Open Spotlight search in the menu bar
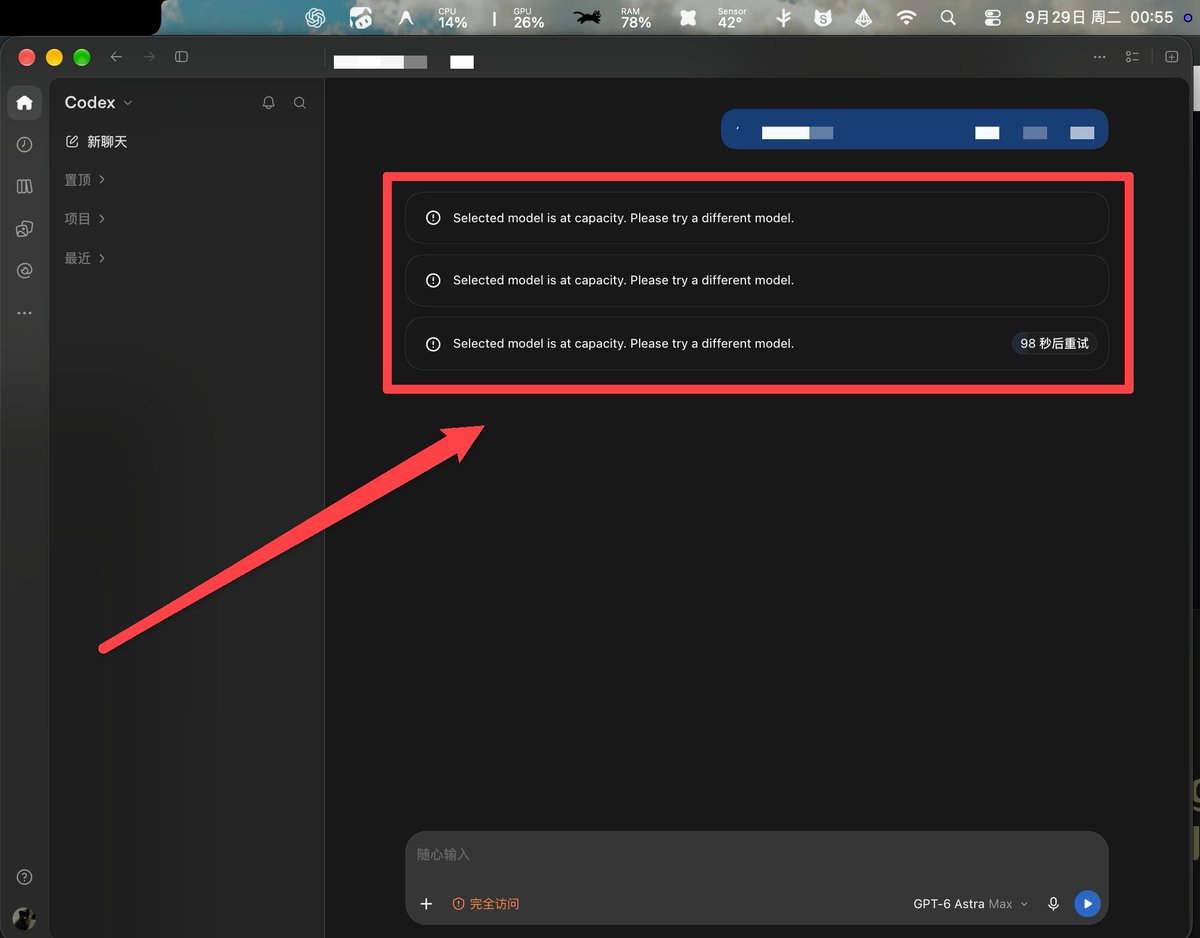The height and width of the screenshot is (938, 1200). [x=948, y=17]
